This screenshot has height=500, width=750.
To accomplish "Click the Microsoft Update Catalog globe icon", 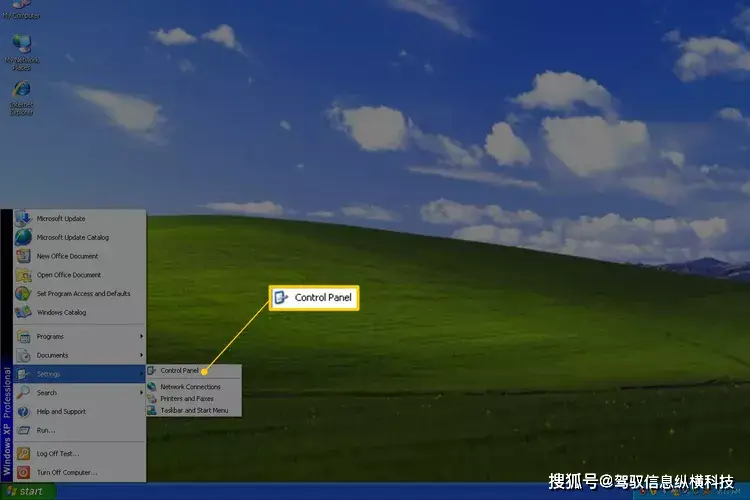I will 23,237.
